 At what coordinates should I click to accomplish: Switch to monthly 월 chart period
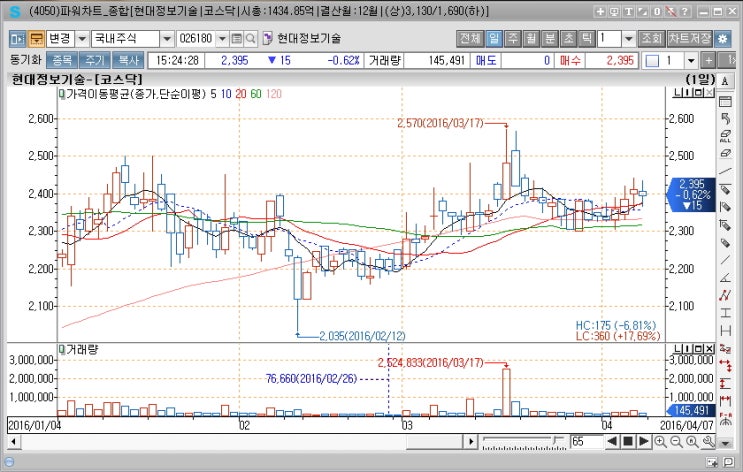(x=531, y=38)
